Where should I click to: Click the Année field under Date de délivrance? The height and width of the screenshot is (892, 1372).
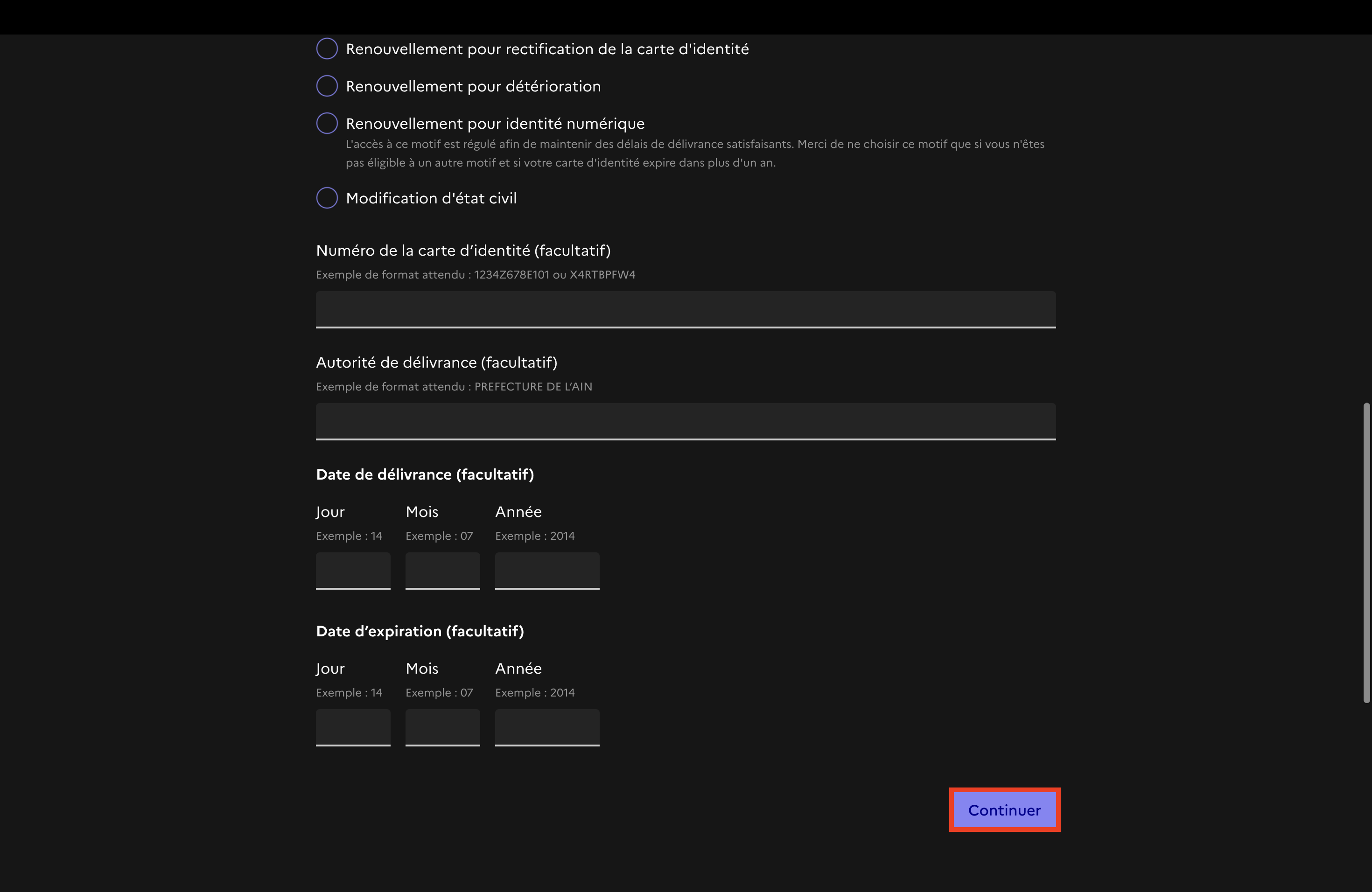pyautogui.click(x=546, y=571)
